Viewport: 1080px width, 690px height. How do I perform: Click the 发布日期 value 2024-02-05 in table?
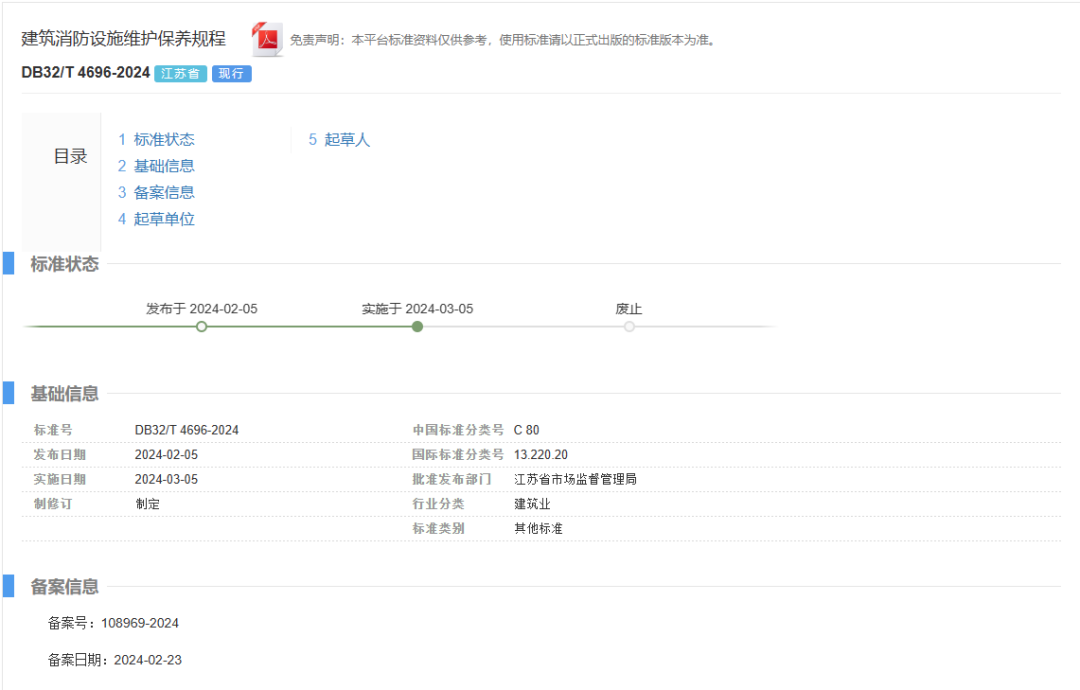(x=166, y=454)
